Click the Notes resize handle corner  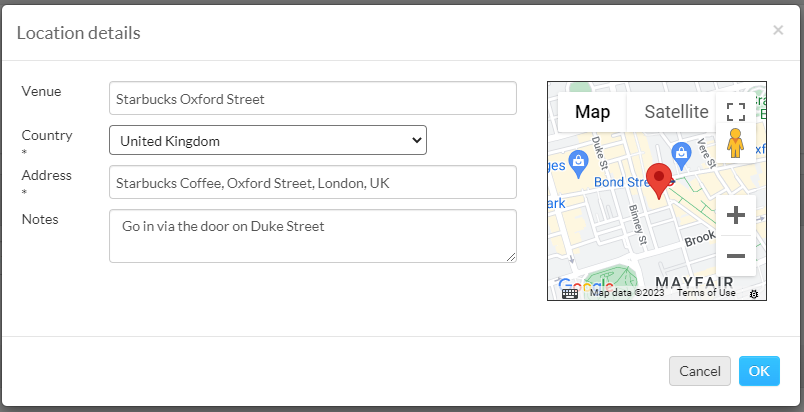coord(511,257)
